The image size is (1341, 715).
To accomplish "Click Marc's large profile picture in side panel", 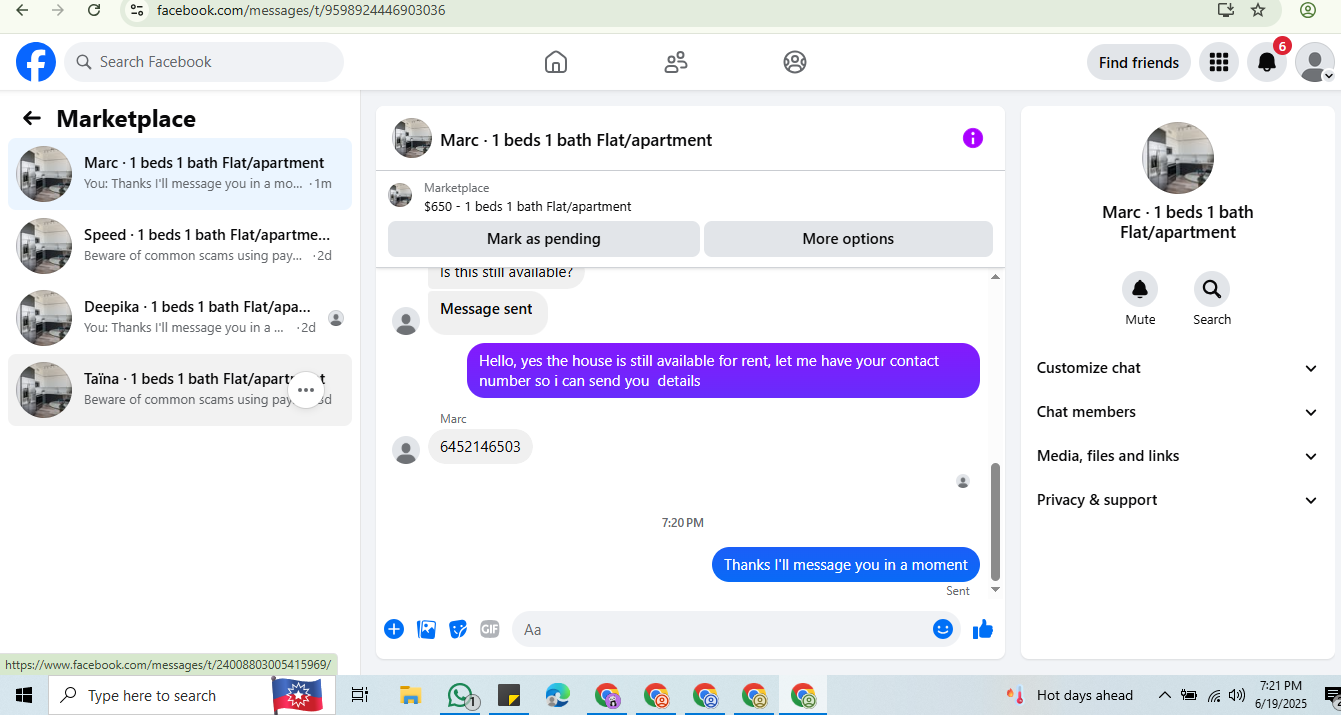I will click(x=1178, y=158).
